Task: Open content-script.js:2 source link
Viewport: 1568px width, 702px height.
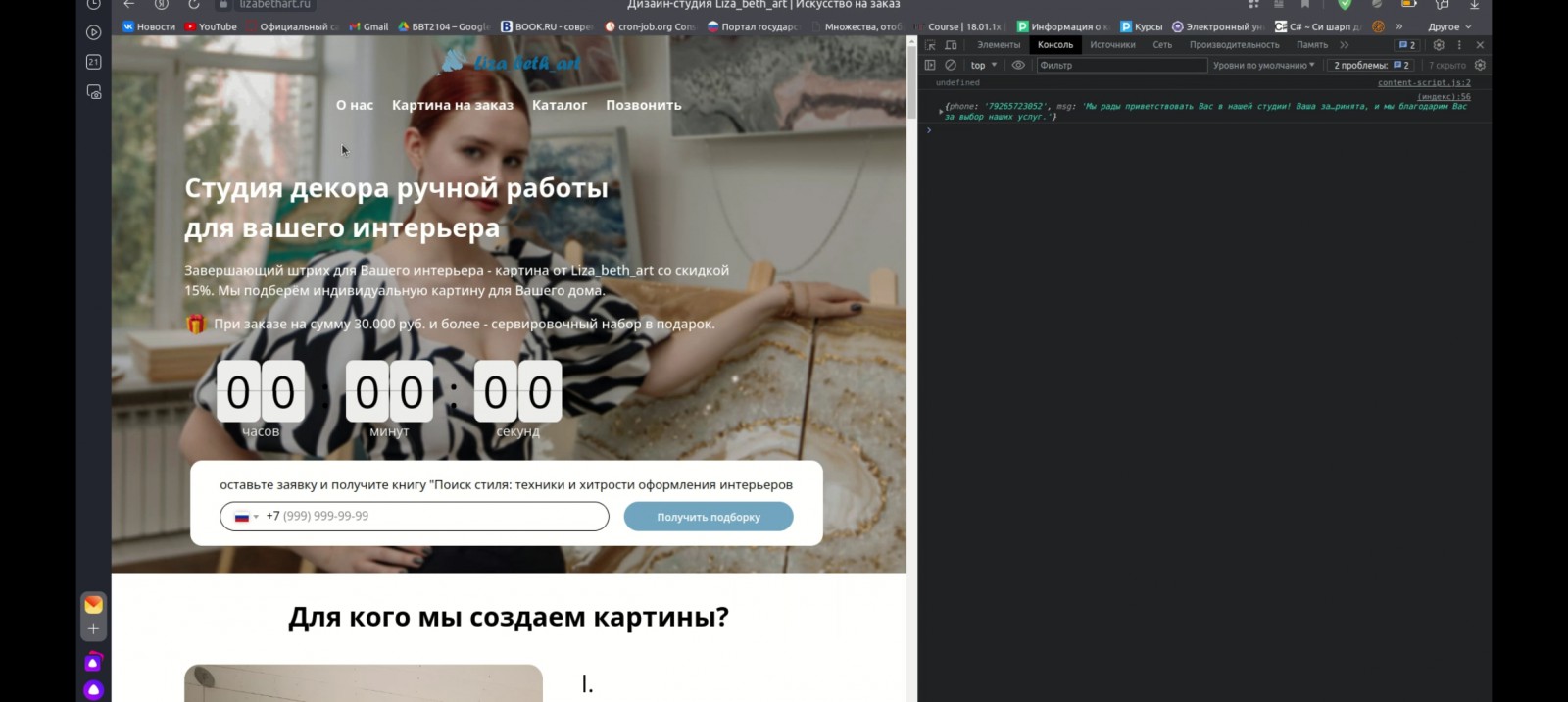Action: 1424,82
